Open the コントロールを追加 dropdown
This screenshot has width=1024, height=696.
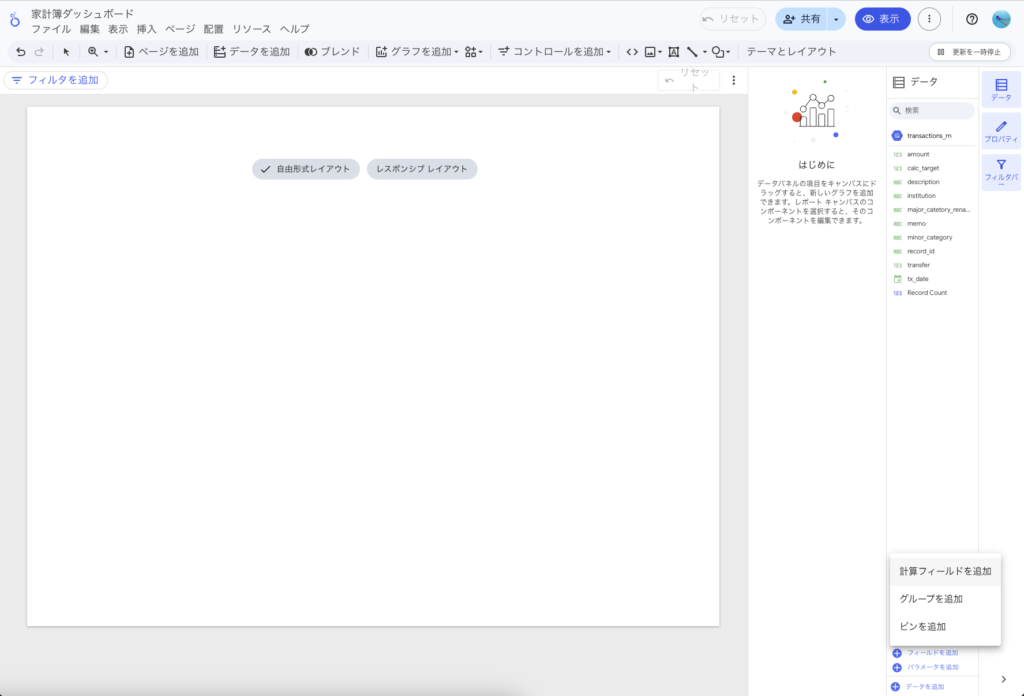point(554,52)
